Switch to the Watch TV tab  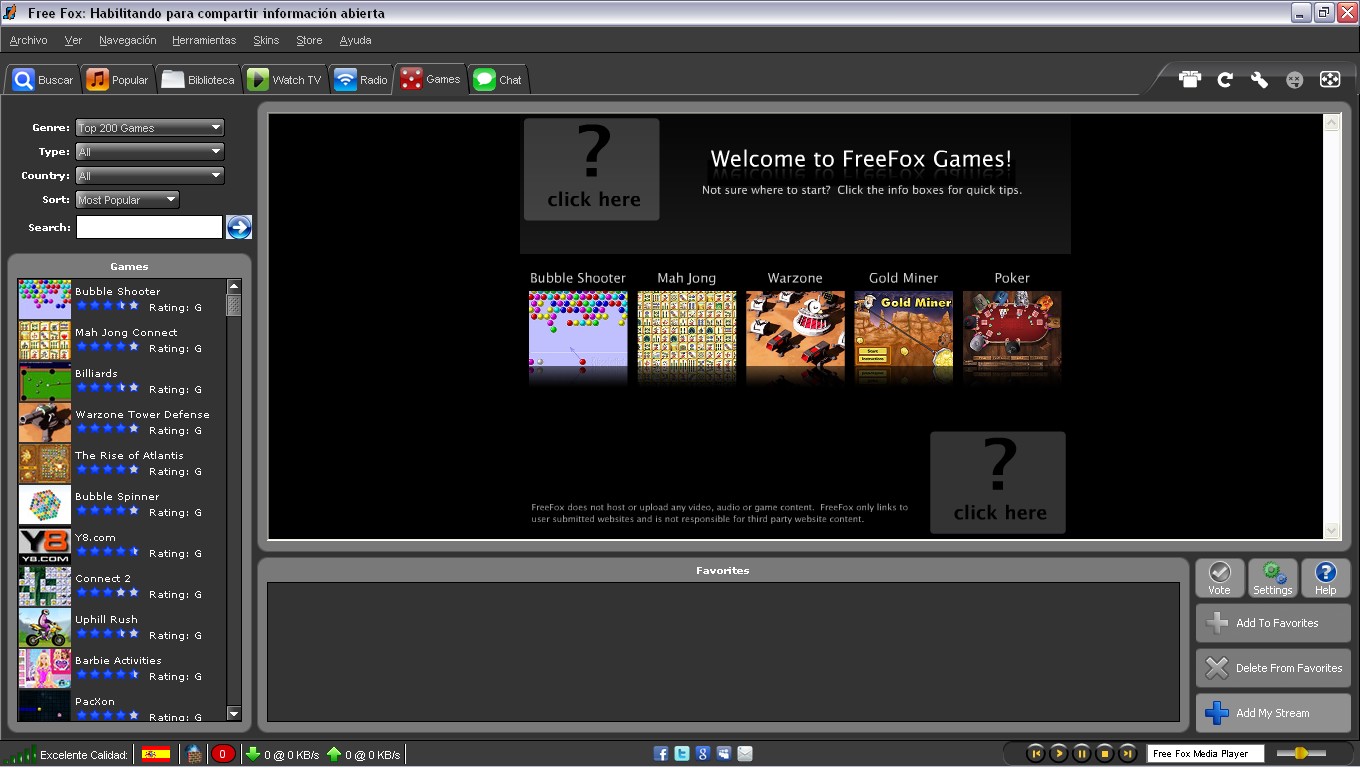pos(285,80)
